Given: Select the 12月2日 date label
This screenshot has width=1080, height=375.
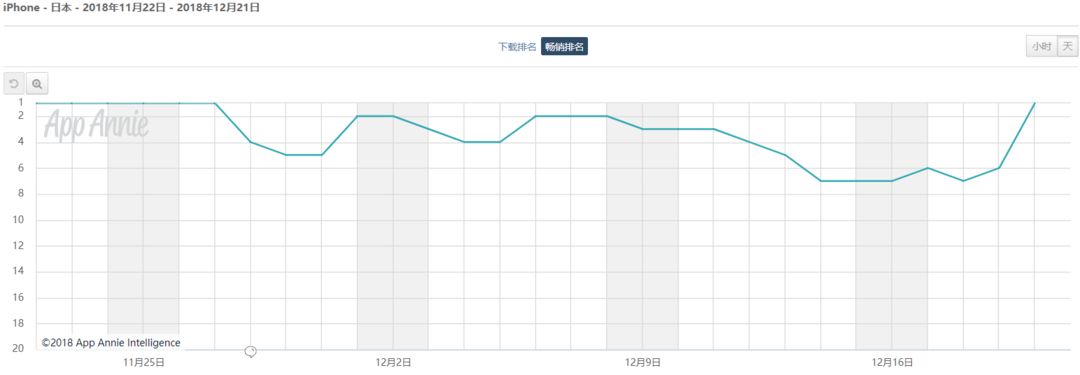Looking at the screenshot, I should [393, 361].
